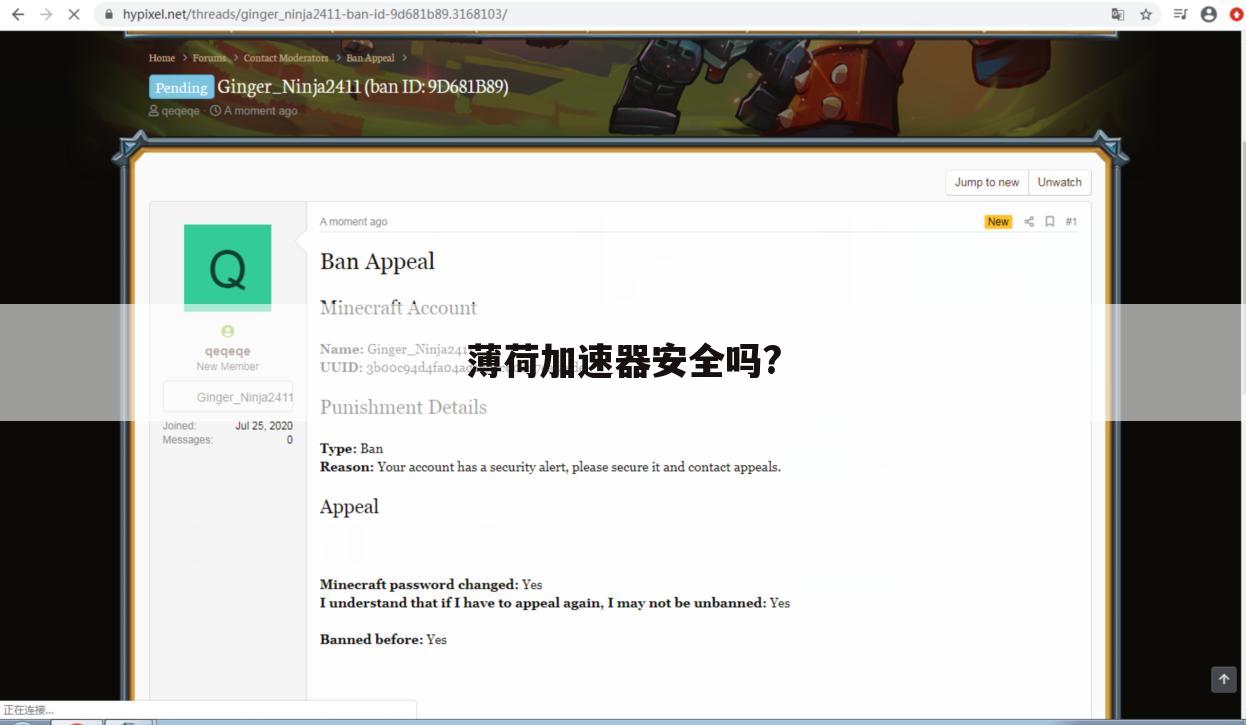1246x725 pixels.
Task: Open the translate page icon
Action: click(x=1118, y=14)
